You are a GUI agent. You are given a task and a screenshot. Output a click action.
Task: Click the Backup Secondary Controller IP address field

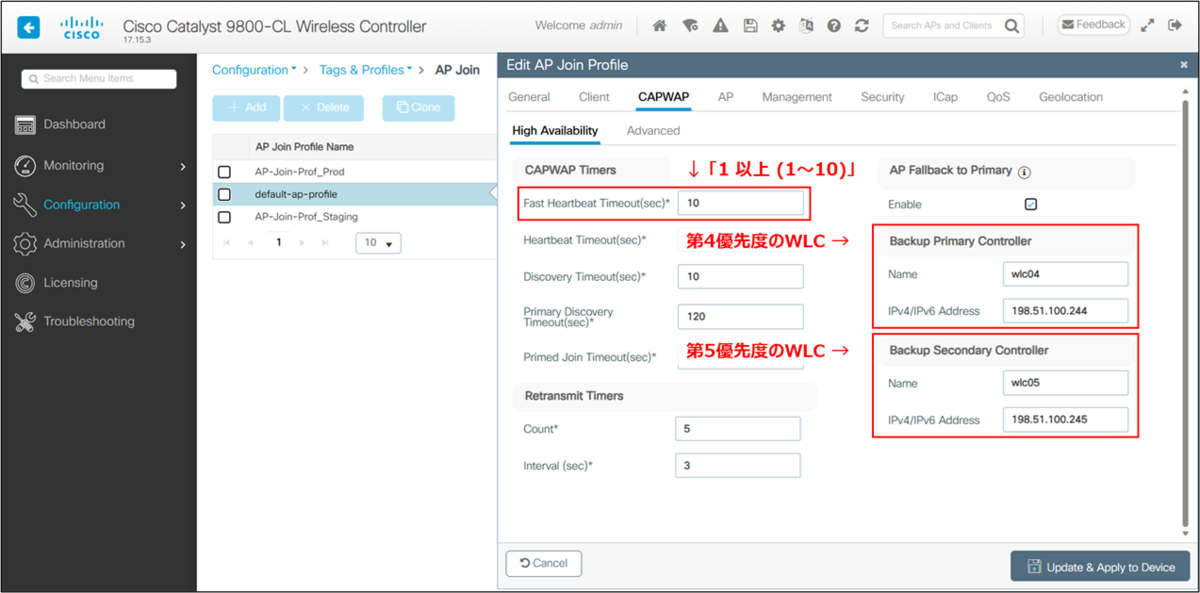[1066, 420]
